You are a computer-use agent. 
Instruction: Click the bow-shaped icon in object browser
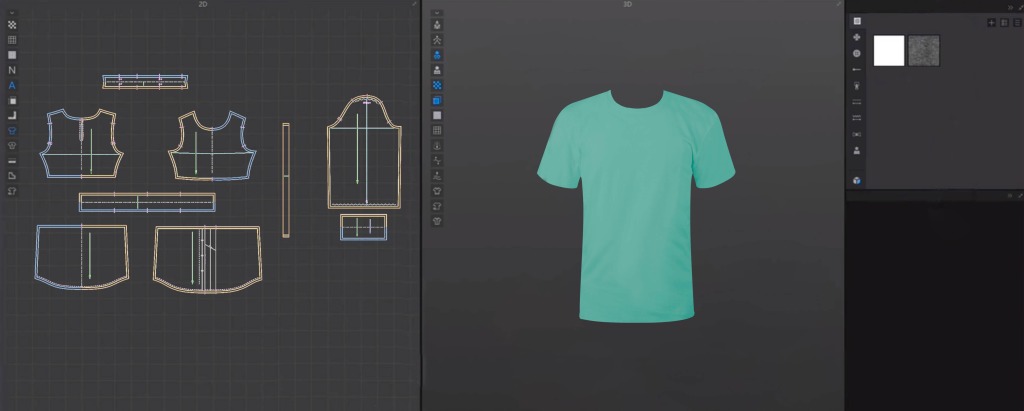pos(857,134)
